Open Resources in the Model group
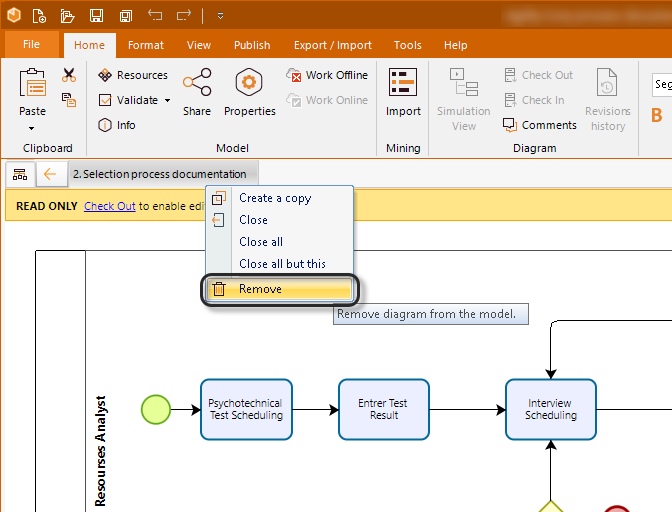Image resolution: width=672 pixels, height=512 pixels. [133, 75]
